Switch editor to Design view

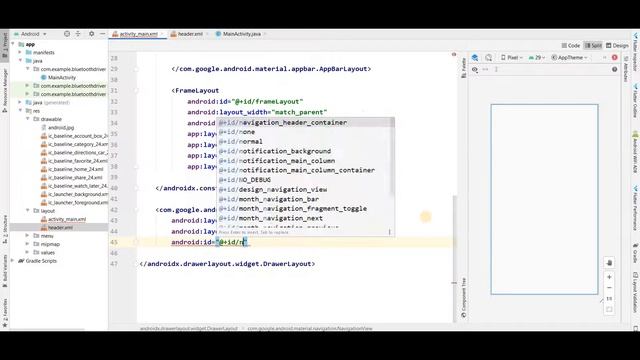click(x=617, y=46)
